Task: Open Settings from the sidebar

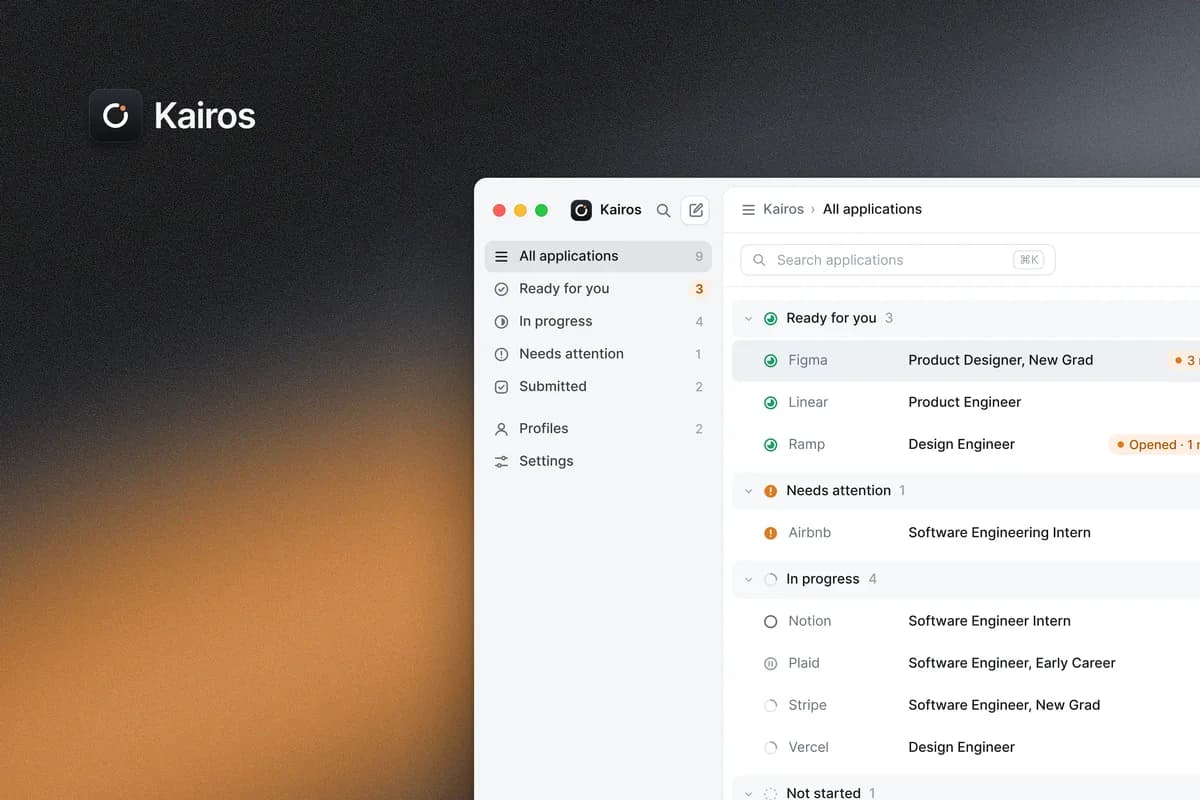Action: [x=598, y=461]
